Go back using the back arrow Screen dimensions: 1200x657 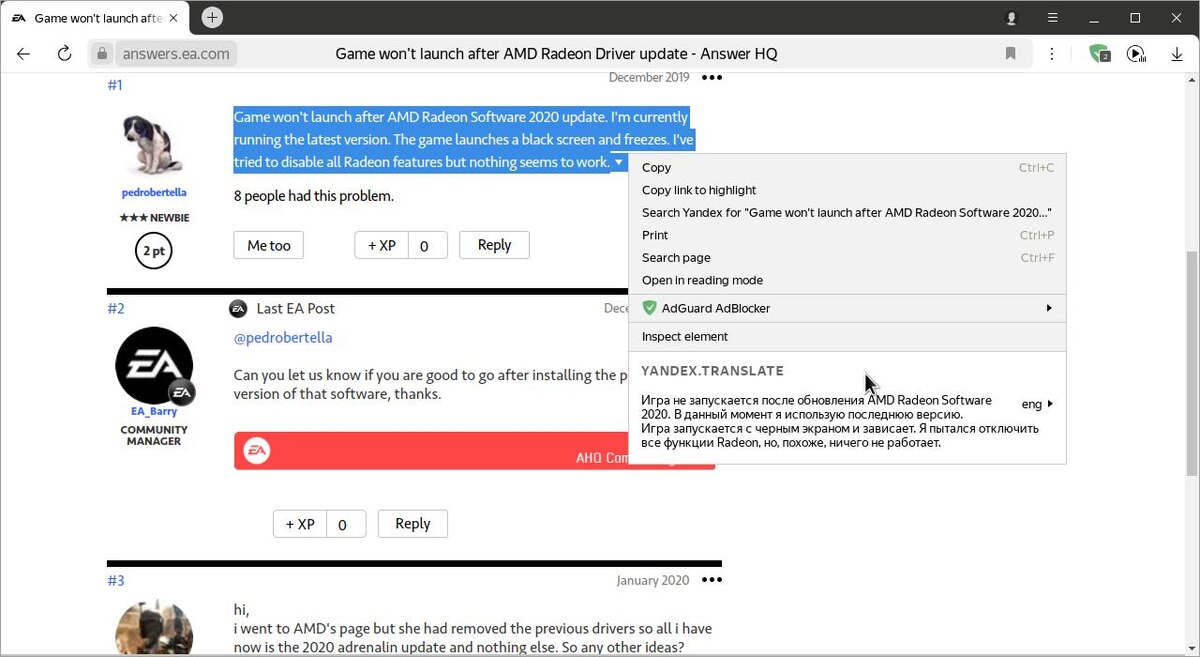tap(24, 54)
